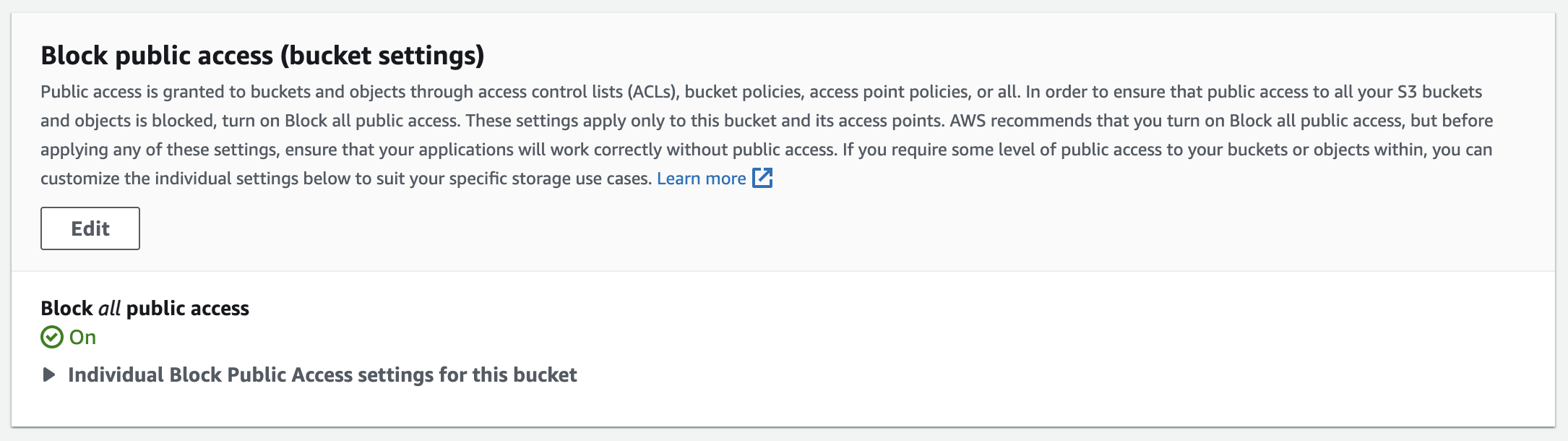The image size is (1568, 441).
Task: Open the Learn more link
Action: coord(701,179)
